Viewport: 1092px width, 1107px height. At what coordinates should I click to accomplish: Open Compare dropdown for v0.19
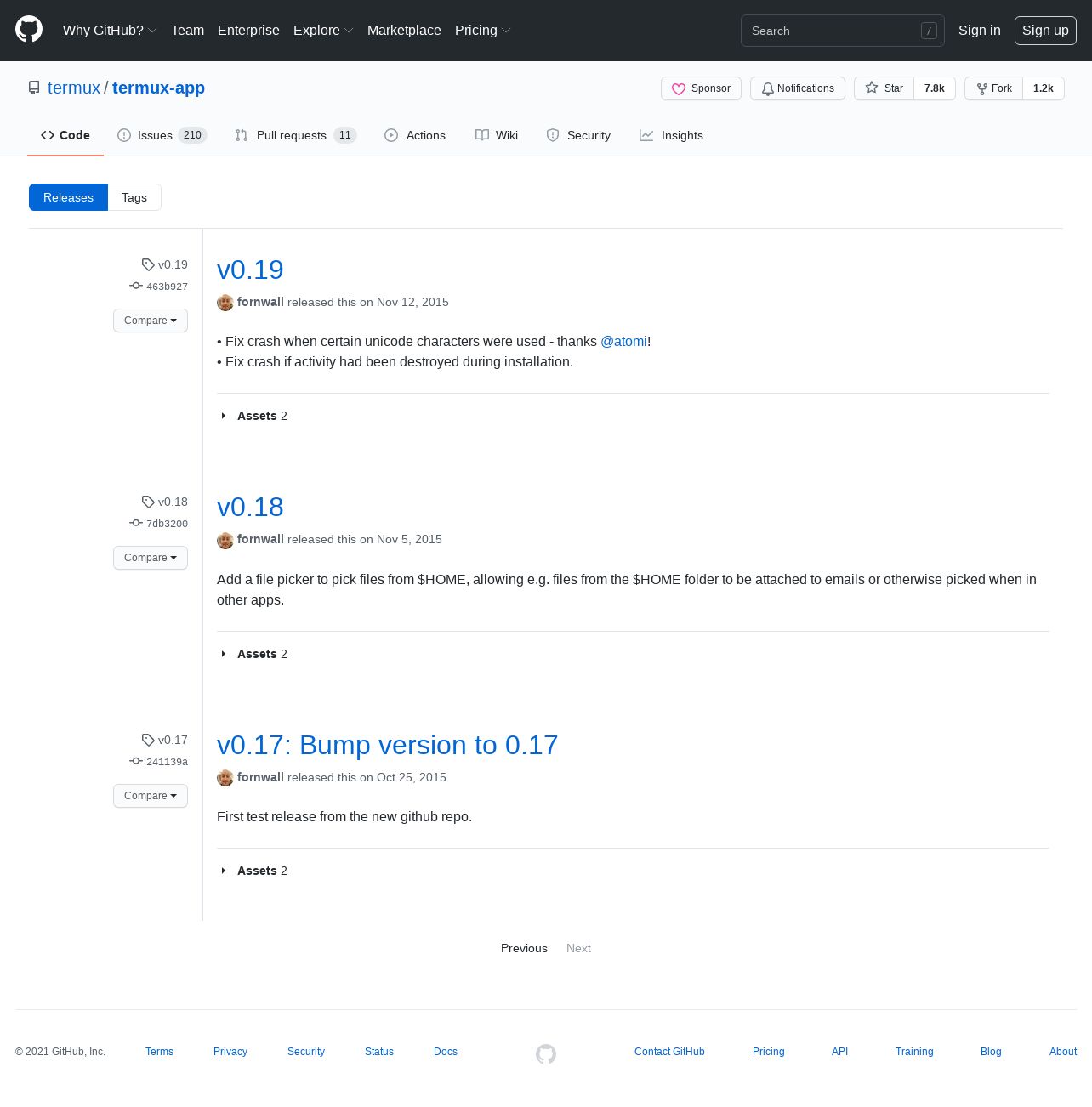(x=151, y=321)
